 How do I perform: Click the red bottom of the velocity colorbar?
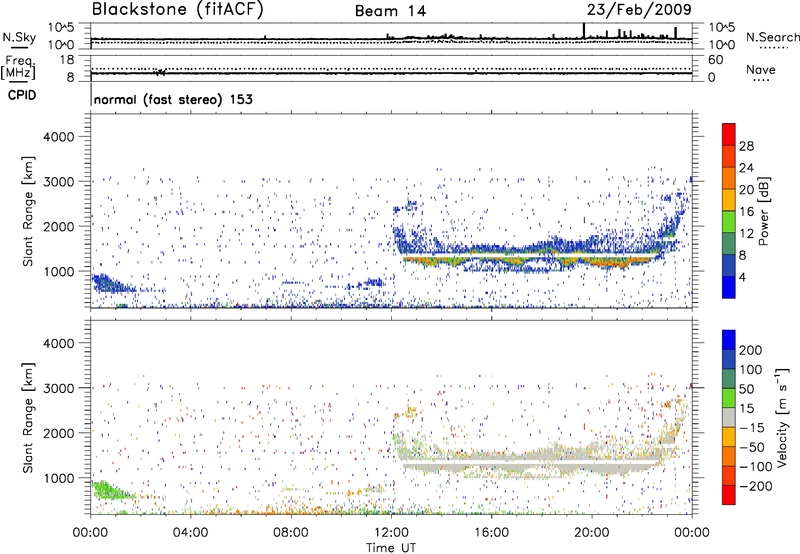click(729, 495)
